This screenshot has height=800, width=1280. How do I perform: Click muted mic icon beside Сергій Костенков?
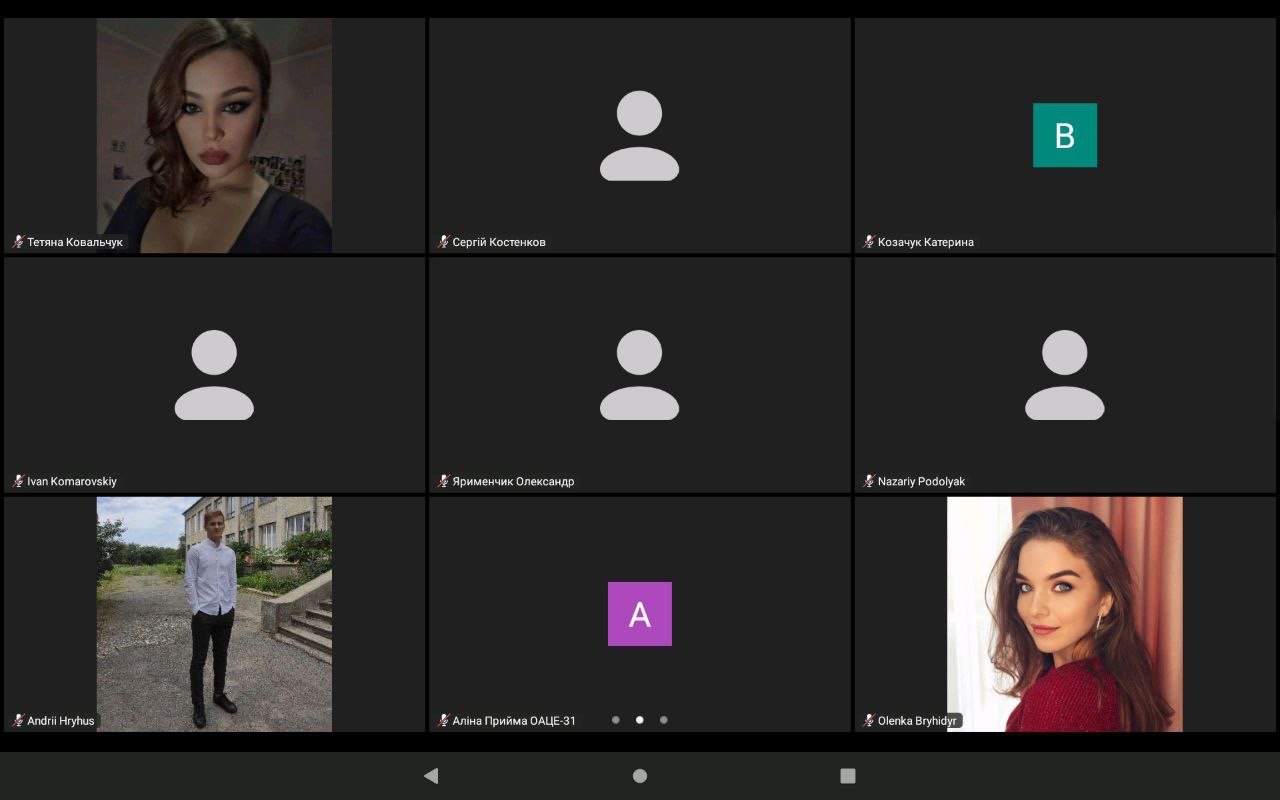(x=444, y=242)
